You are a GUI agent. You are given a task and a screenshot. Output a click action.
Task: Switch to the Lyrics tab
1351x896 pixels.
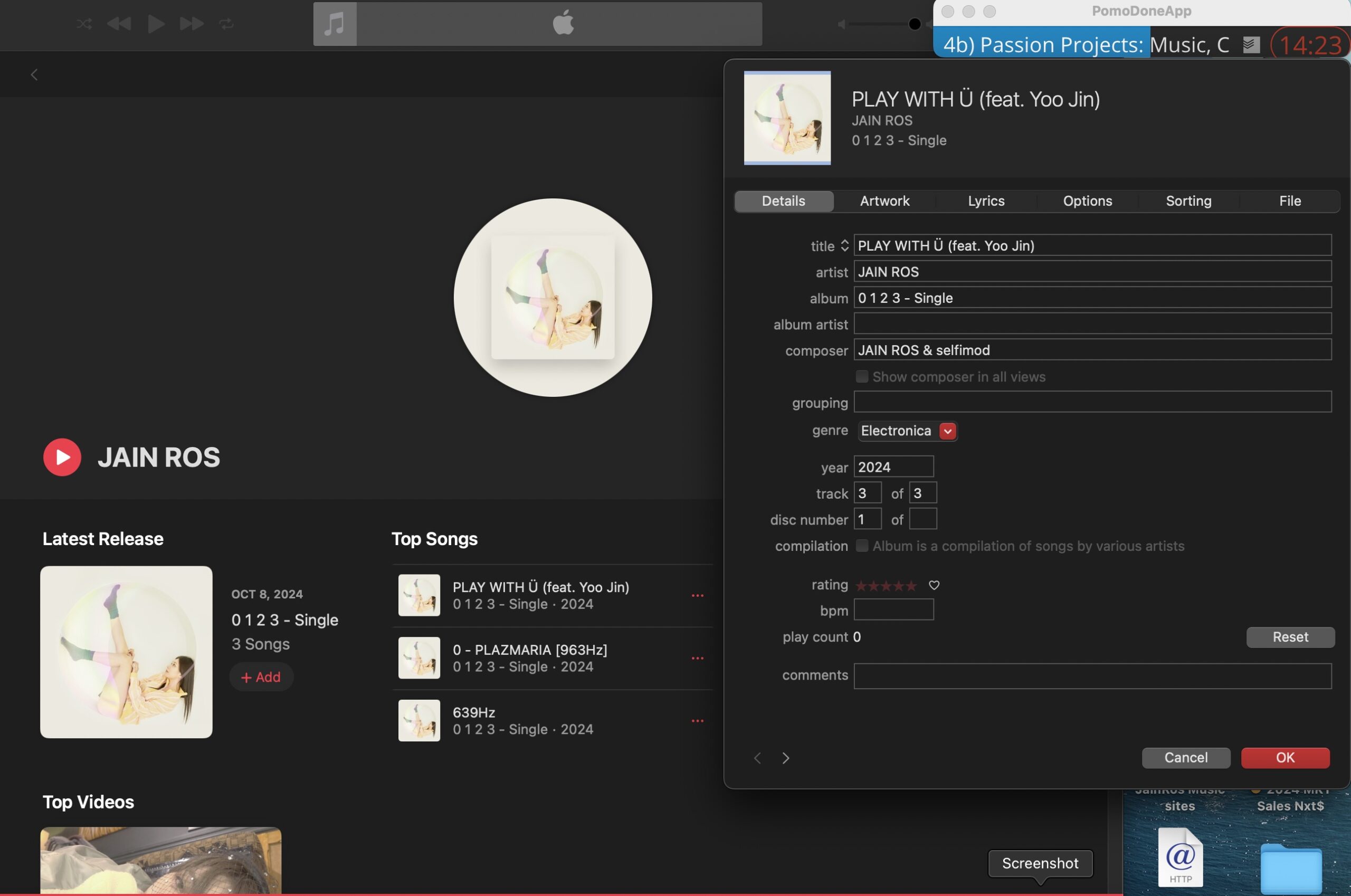click(986, 201)
